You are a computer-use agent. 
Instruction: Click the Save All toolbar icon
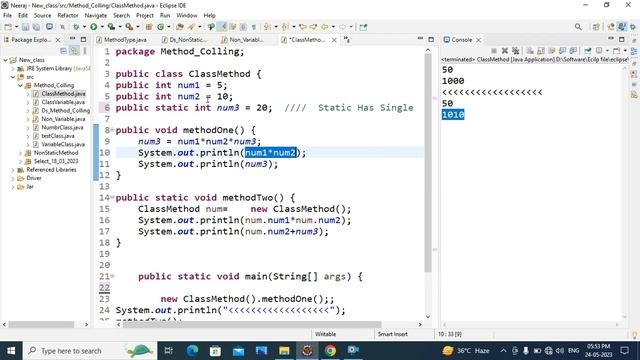(x=36, y=27)
